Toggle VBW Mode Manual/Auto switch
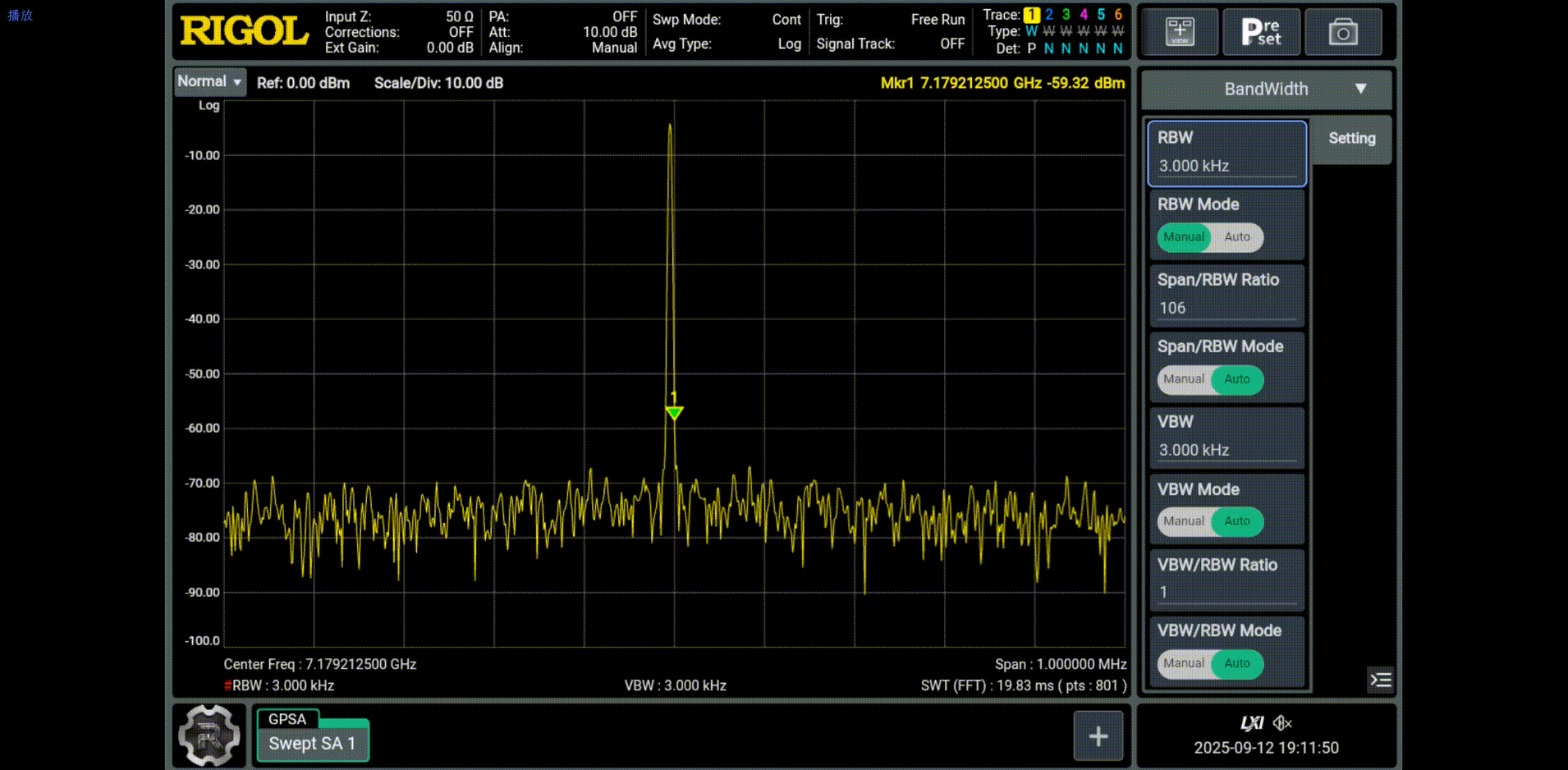 1210,521
